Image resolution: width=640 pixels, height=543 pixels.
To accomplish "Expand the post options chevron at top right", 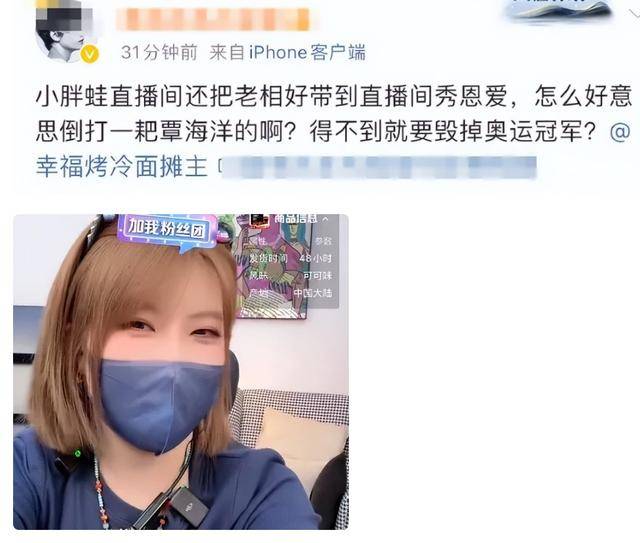I will (633, 14).
